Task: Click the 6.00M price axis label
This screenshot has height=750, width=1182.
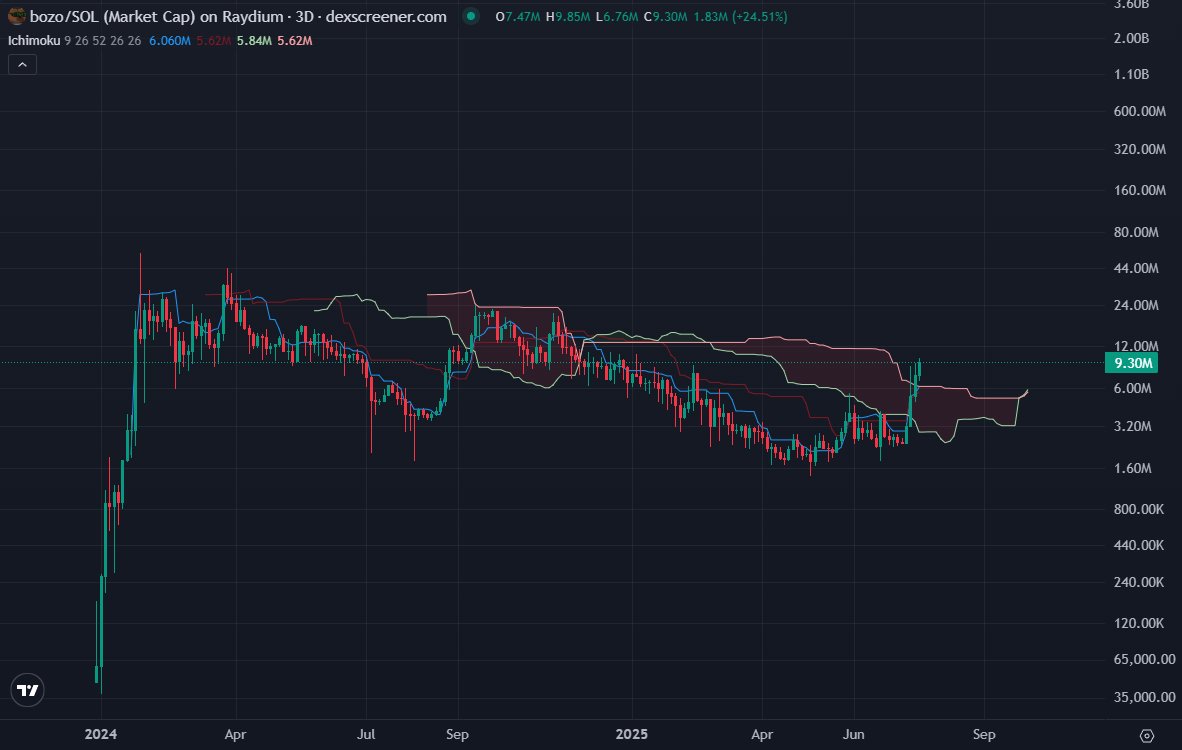Action: click(x=1132, y=388)
